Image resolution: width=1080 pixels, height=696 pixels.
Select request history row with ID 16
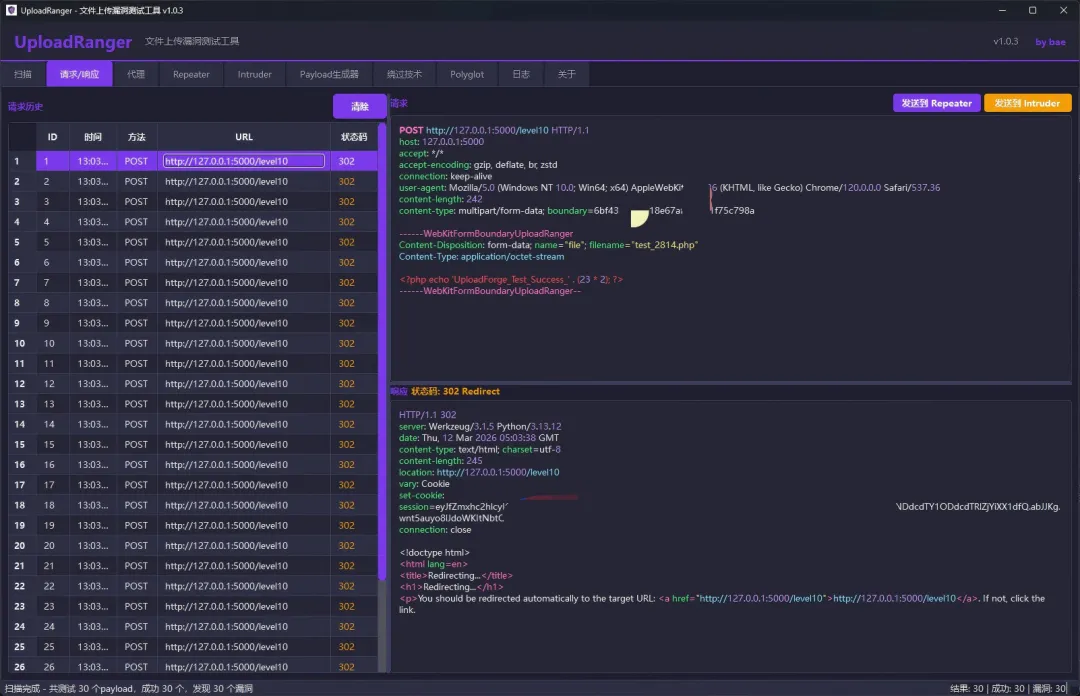(193, 464)
